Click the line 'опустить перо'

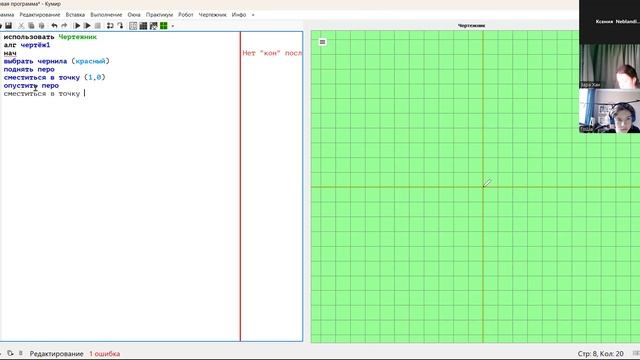(x=31, y=86)
